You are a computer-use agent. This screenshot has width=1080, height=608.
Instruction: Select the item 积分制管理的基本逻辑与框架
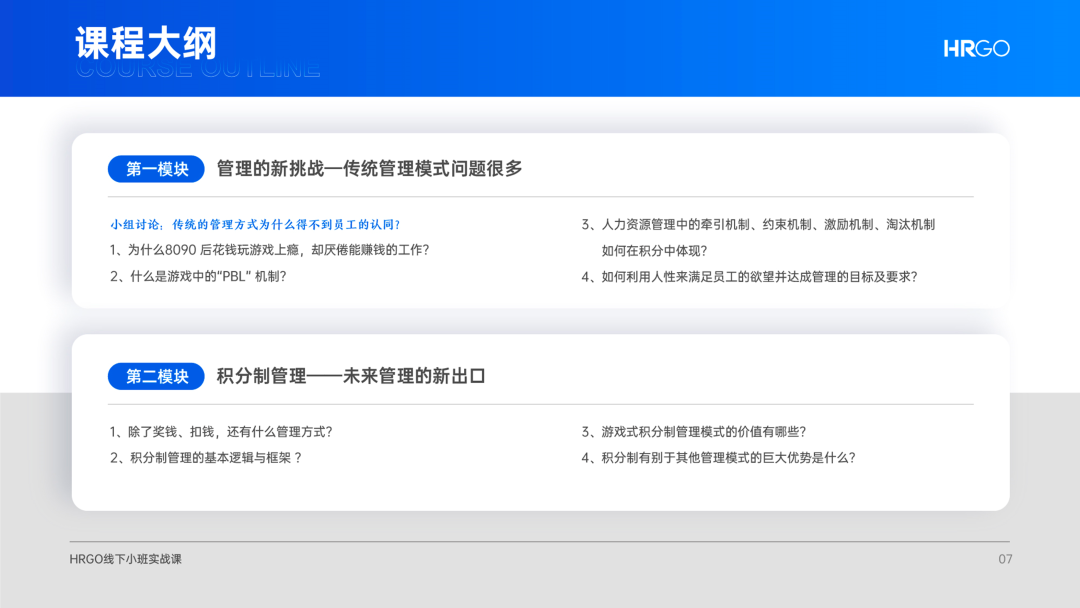(x=206, y=458)
